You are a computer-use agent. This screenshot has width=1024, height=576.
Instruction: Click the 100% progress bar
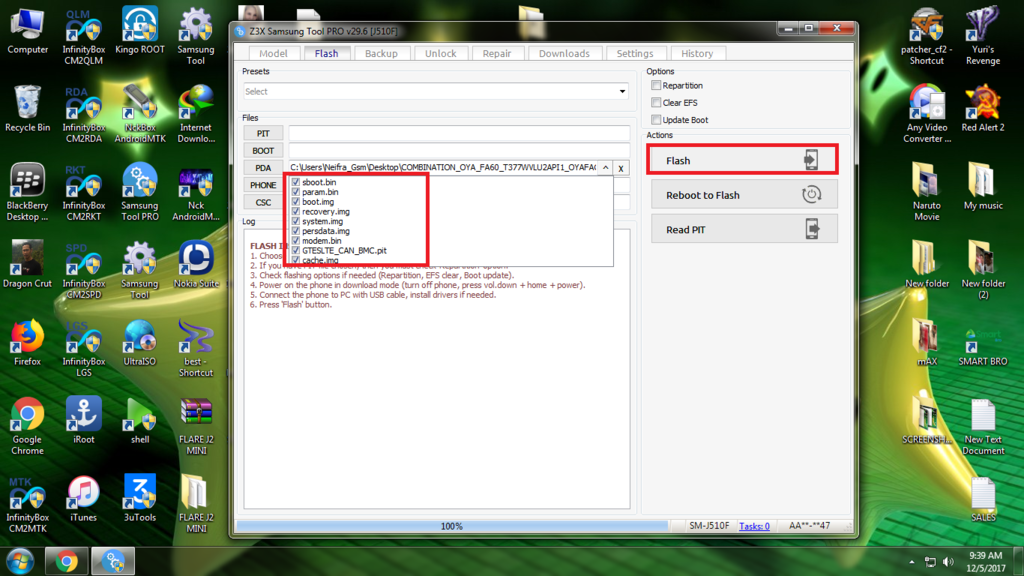click(x=452, y=526)
